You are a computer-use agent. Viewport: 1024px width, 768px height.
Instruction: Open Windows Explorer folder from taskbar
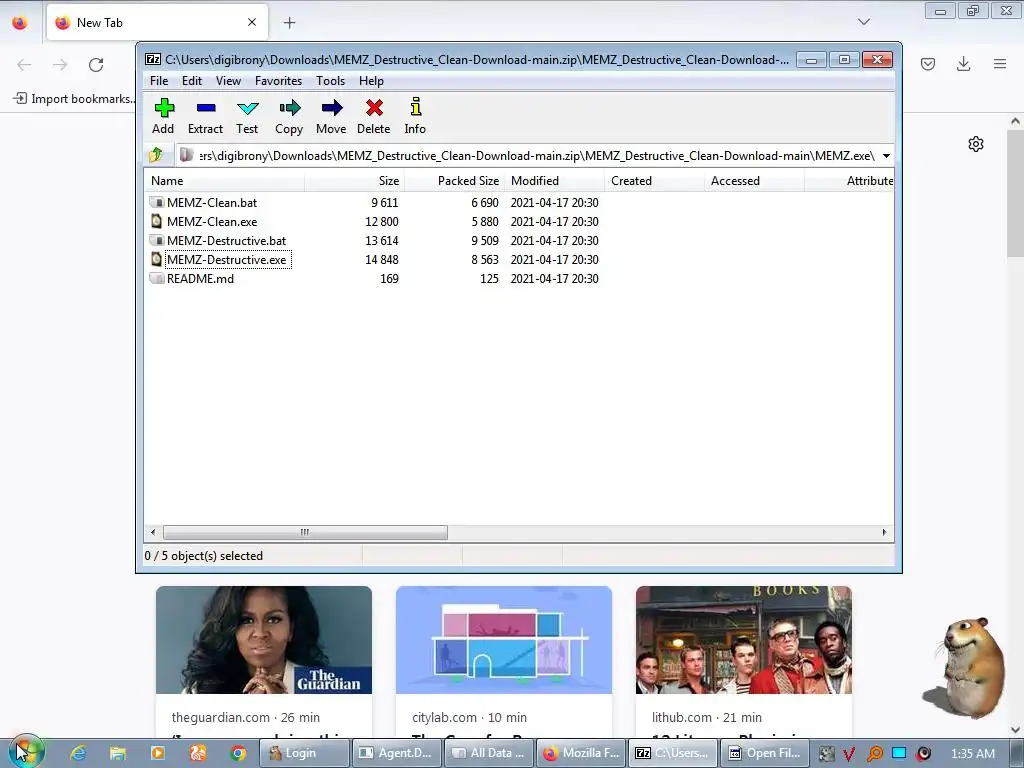pos(118,753)
